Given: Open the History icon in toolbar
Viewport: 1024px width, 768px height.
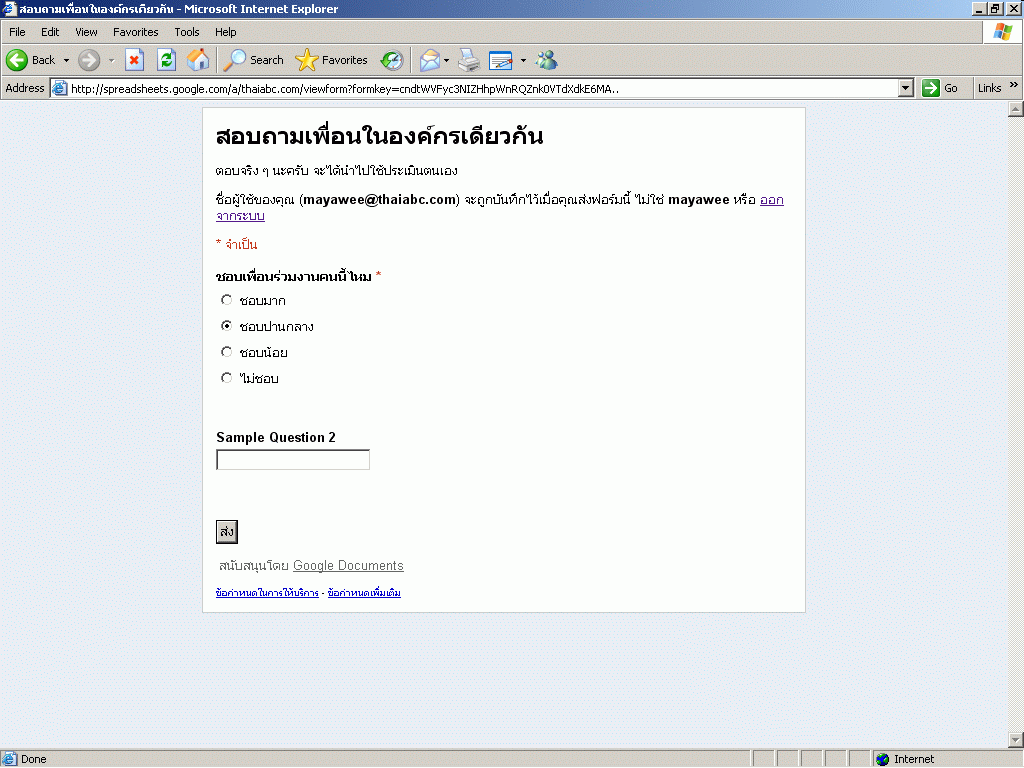Looking at the screenshot, I should tap(392, 60).
